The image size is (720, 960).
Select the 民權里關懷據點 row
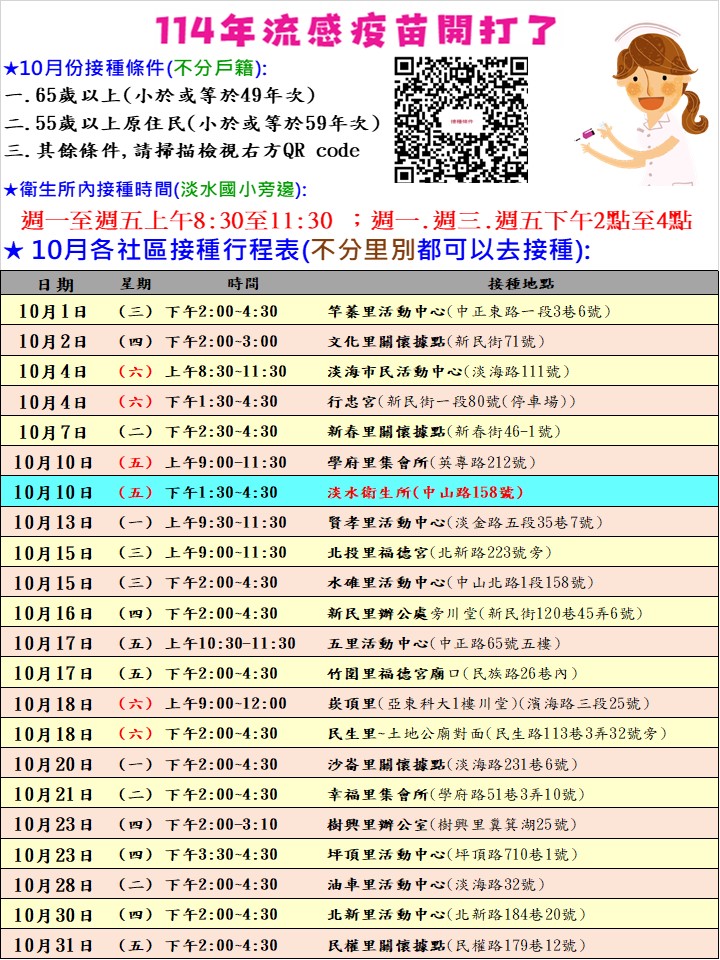coord(360,944)
